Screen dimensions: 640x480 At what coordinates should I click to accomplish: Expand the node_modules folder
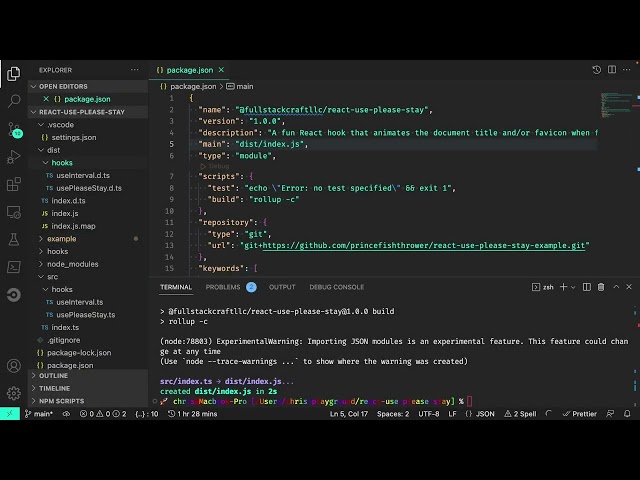coord(88,264)
